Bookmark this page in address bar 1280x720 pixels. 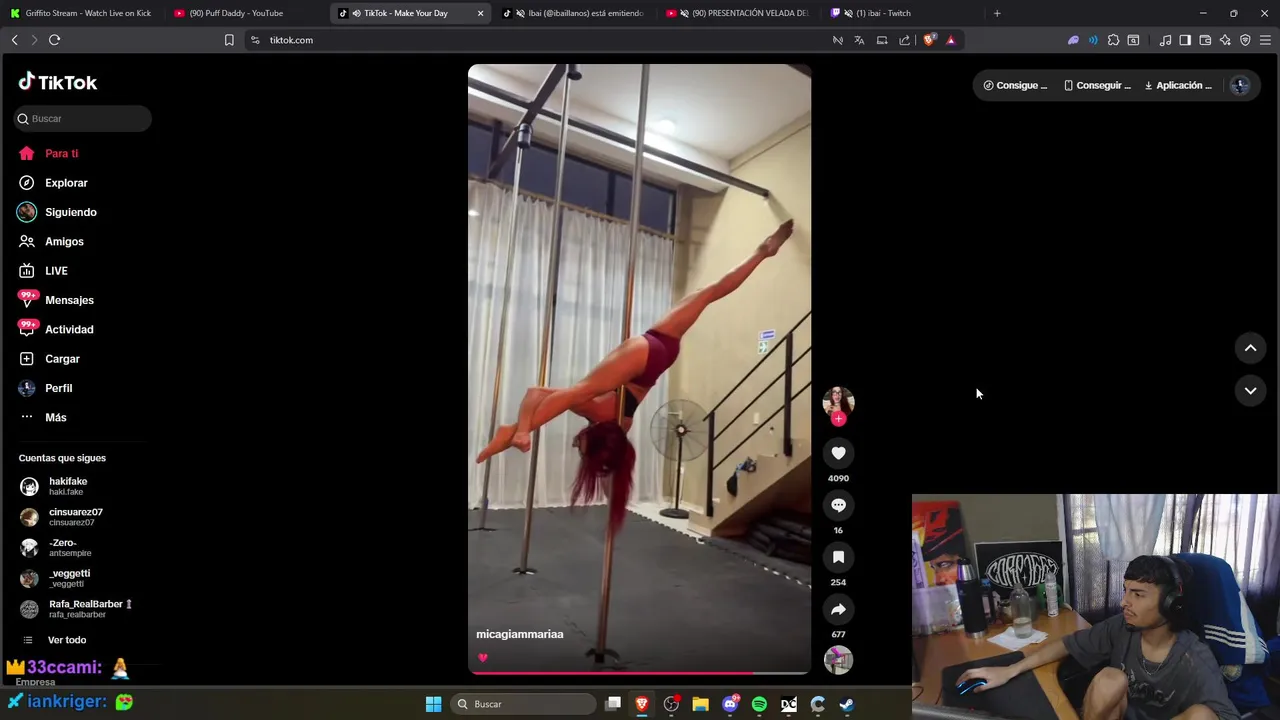pos(229,40)
